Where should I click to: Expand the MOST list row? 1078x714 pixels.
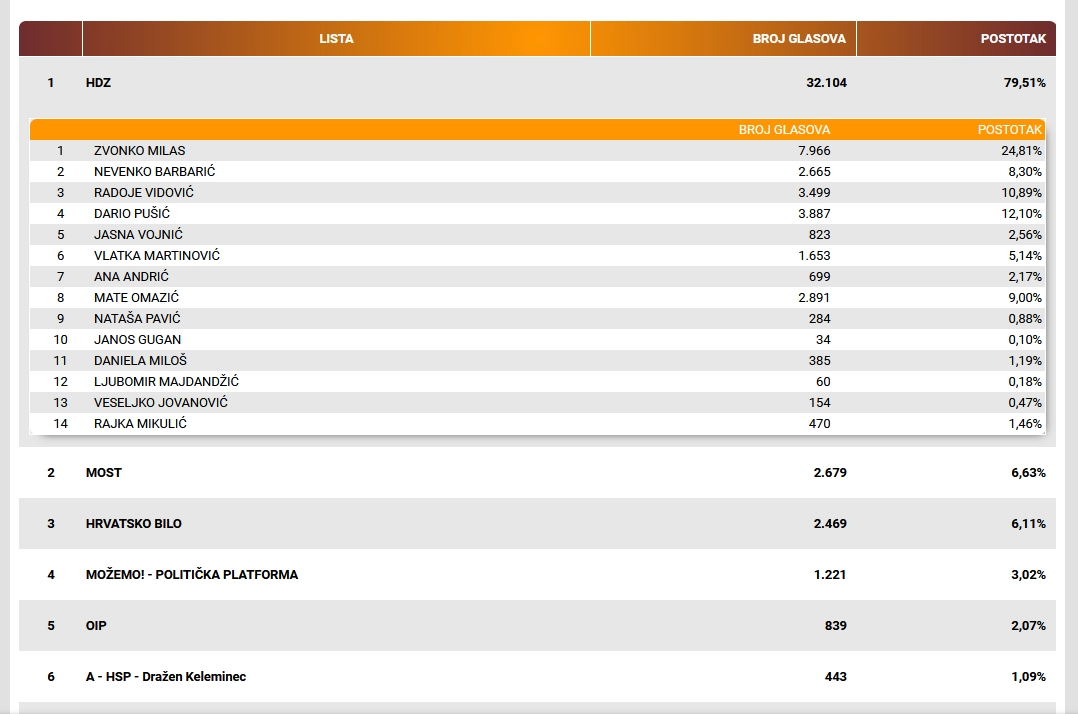pyautogui.click(x=537, y=473)
